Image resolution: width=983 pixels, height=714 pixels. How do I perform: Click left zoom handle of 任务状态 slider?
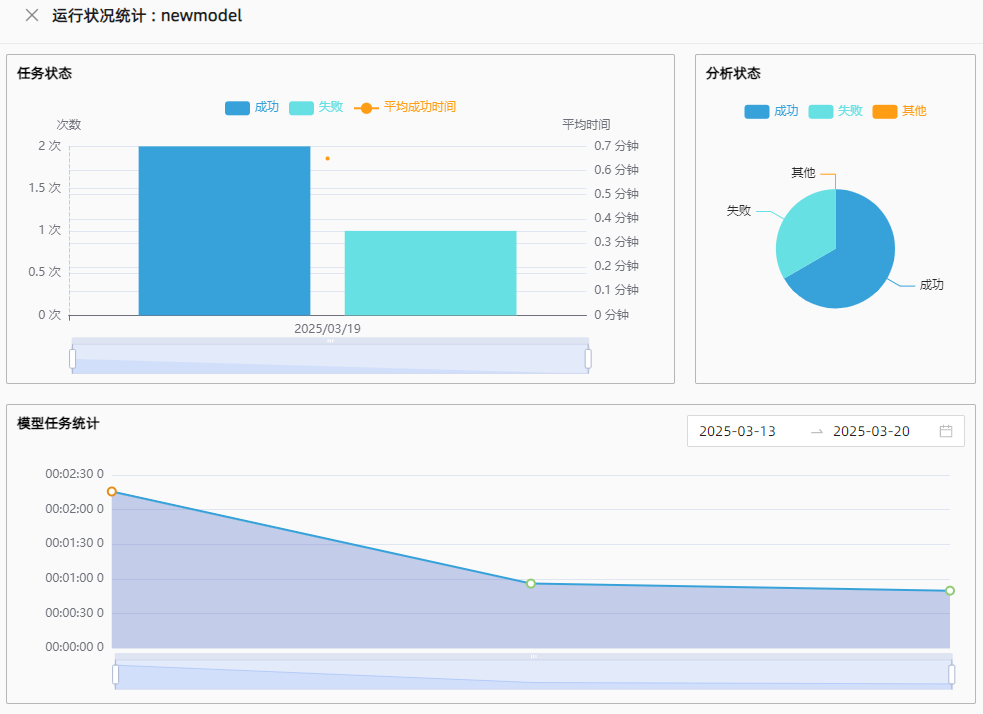pyautogui.click(x=73, y=359)
